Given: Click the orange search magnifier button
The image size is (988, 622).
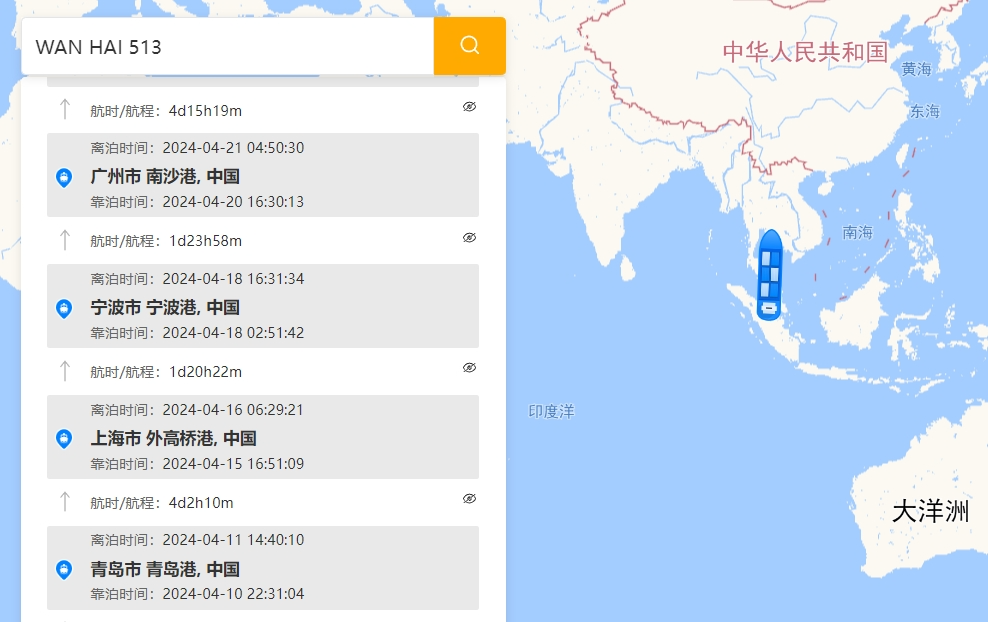Looking at the screenshot, I should (469, 46).
